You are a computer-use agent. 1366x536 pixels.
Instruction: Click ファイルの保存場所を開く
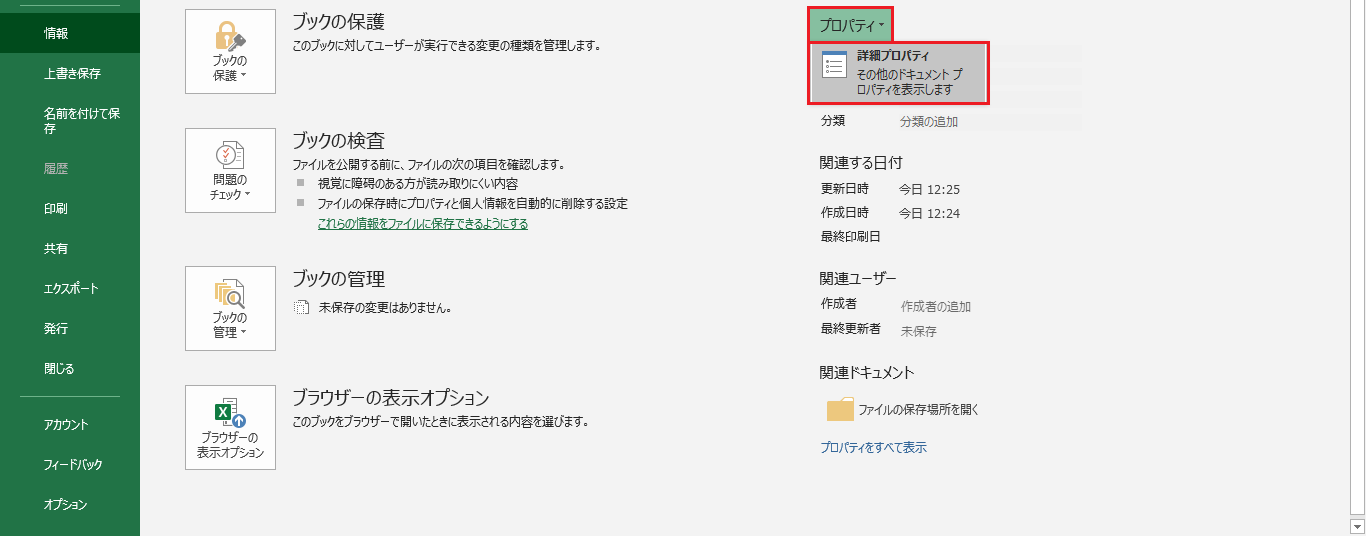(919, 410)
